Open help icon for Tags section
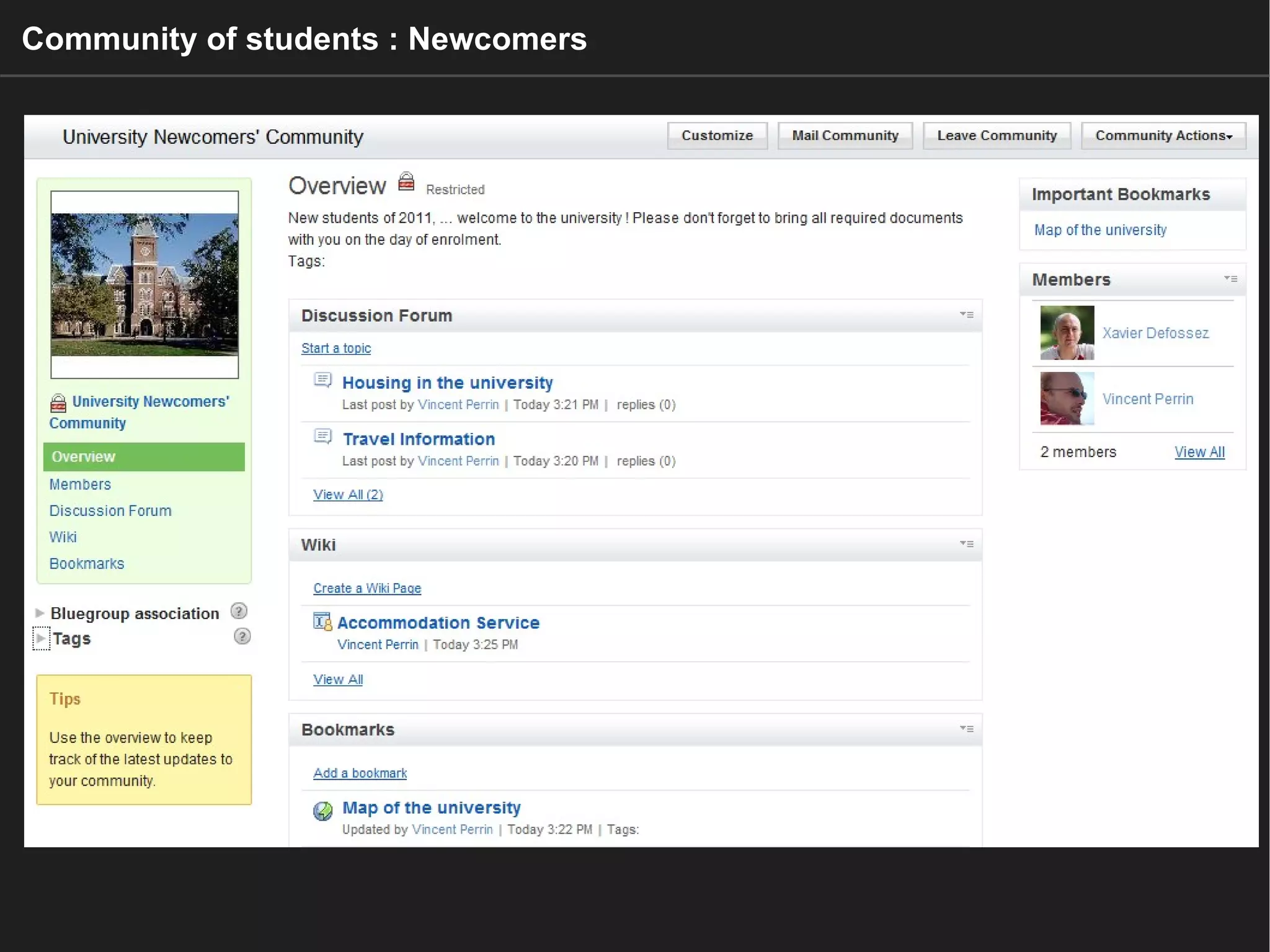The image size is (1270, 952). pos(242,636)
